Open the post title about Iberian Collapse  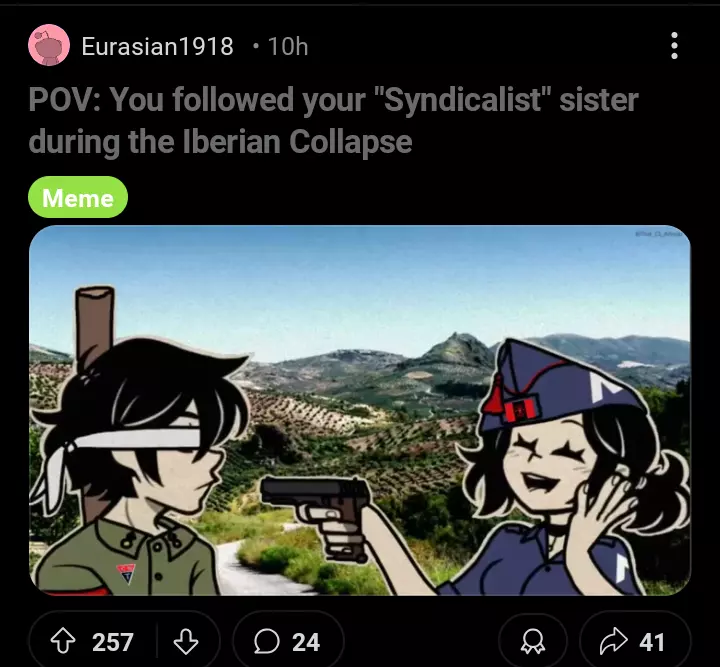[333, 120]
